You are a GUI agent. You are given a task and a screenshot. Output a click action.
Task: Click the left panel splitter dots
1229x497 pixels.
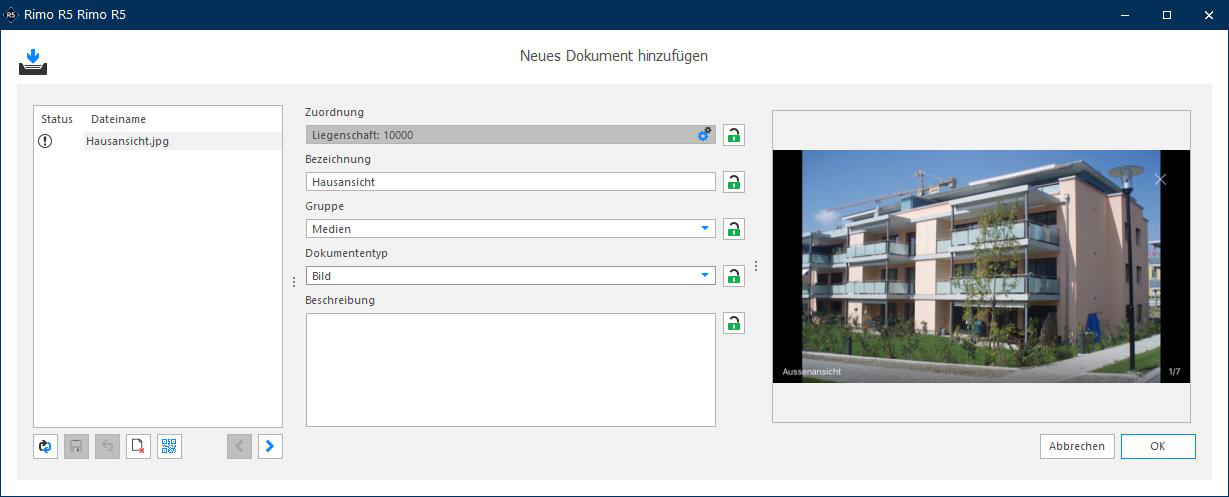[293, 282]
